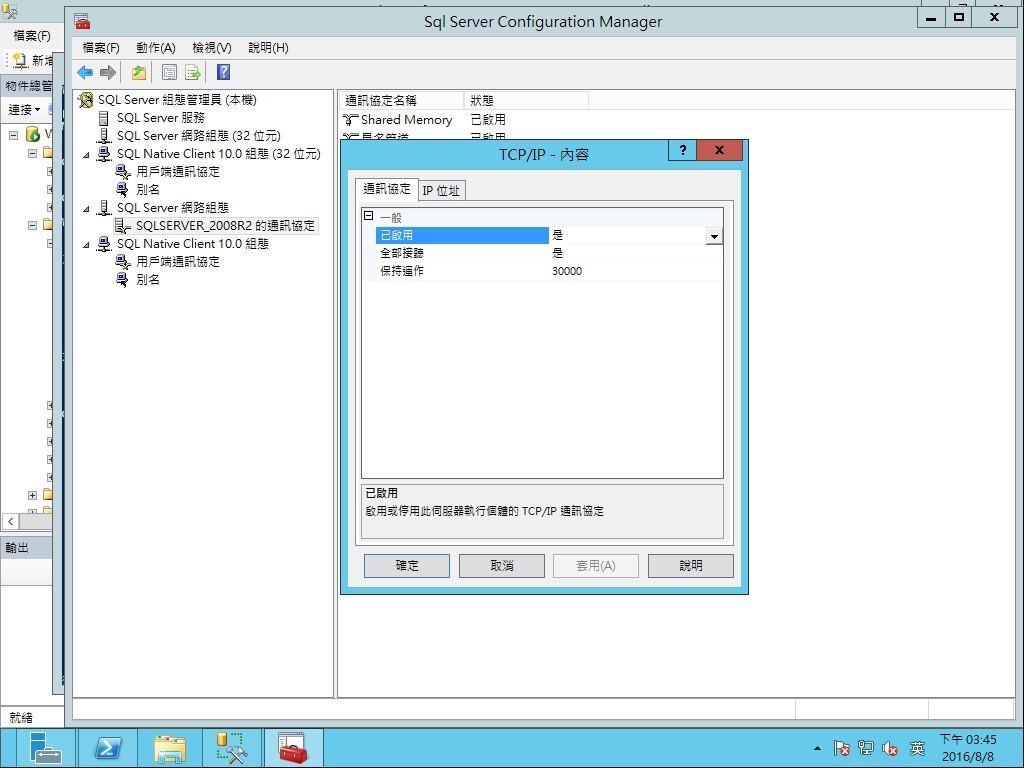The image size is (1024, 768).
Task: Select 用戶端通訊協定 under SQL Native Client 10.0 組態
Action: point(178,262)
